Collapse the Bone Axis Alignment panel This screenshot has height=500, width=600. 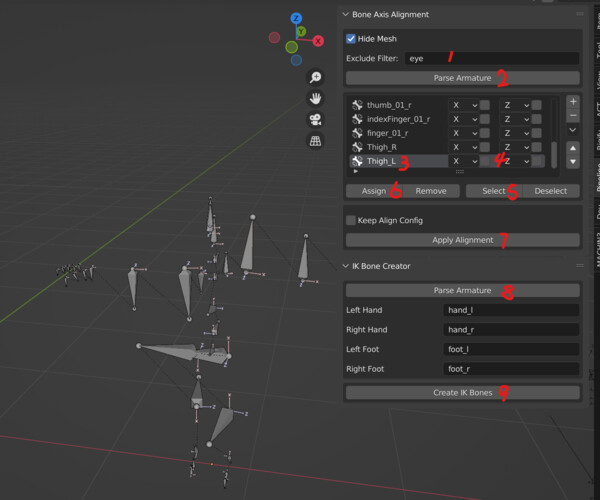(x=346, y=15)
